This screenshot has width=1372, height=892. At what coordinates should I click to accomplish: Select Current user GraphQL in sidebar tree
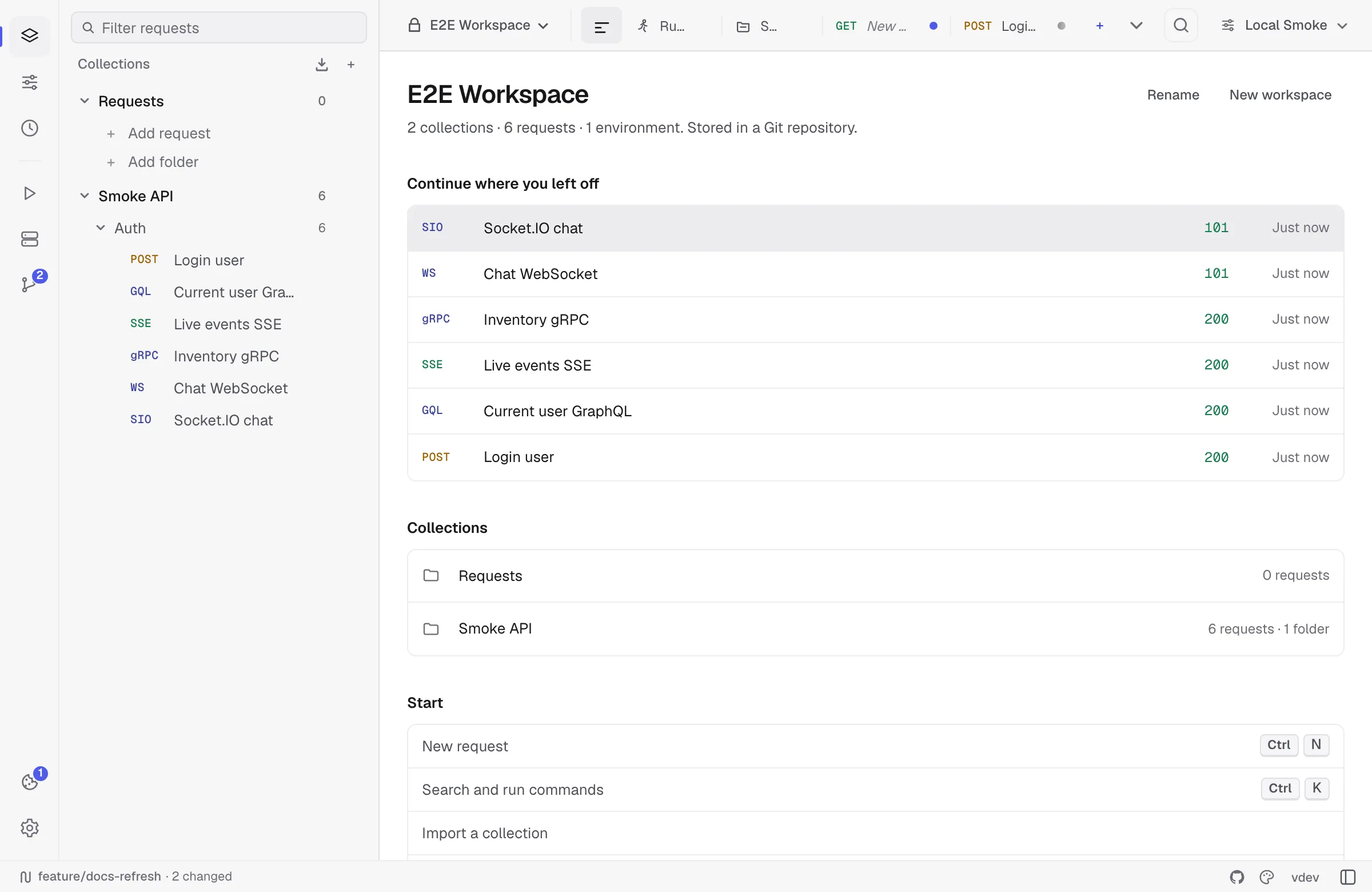[x=233, y=292]
